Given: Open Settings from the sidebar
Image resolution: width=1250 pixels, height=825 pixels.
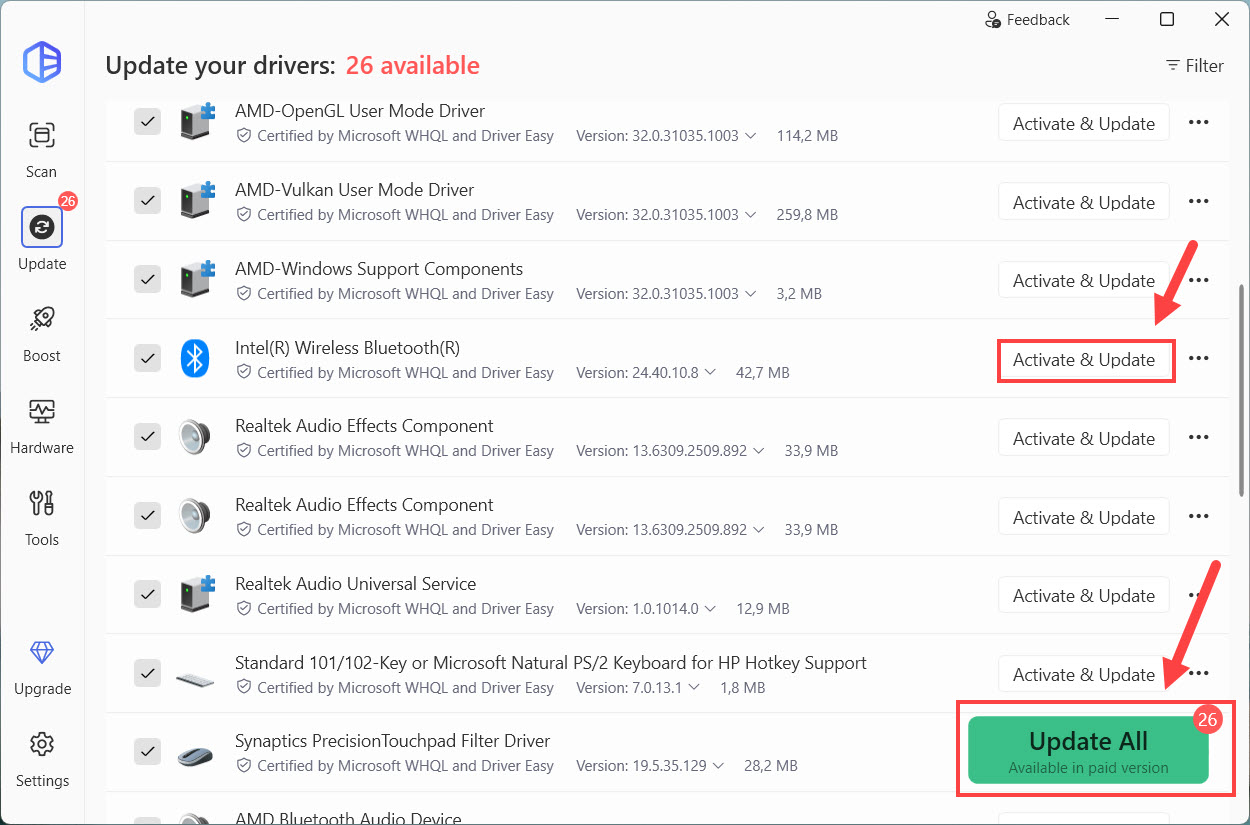Looking at the screenshot, I should pyautogui.click(x=42, y=759).
